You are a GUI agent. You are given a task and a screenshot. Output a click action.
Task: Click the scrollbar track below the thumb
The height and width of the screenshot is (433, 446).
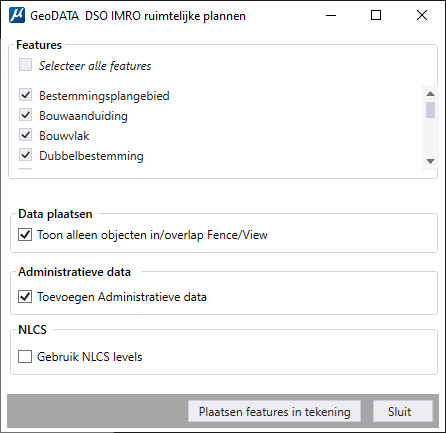click(x=430, y=137)
